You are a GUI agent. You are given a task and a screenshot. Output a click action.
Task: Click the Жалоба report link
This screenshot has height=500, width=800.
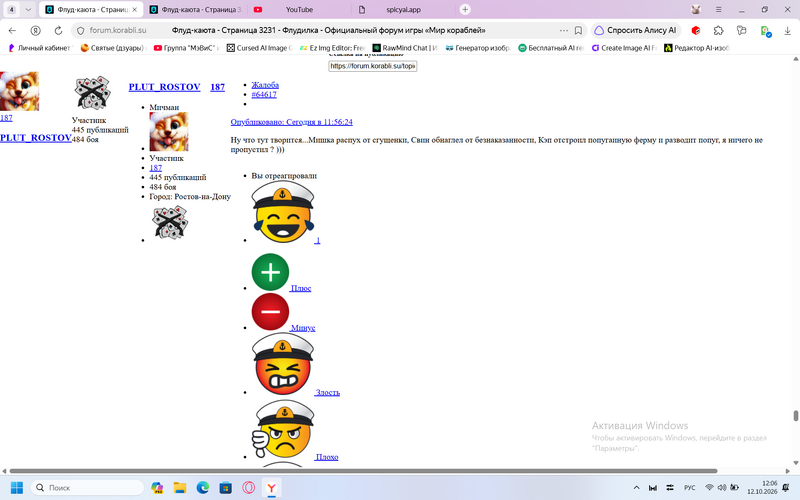(x=265, y=85)
